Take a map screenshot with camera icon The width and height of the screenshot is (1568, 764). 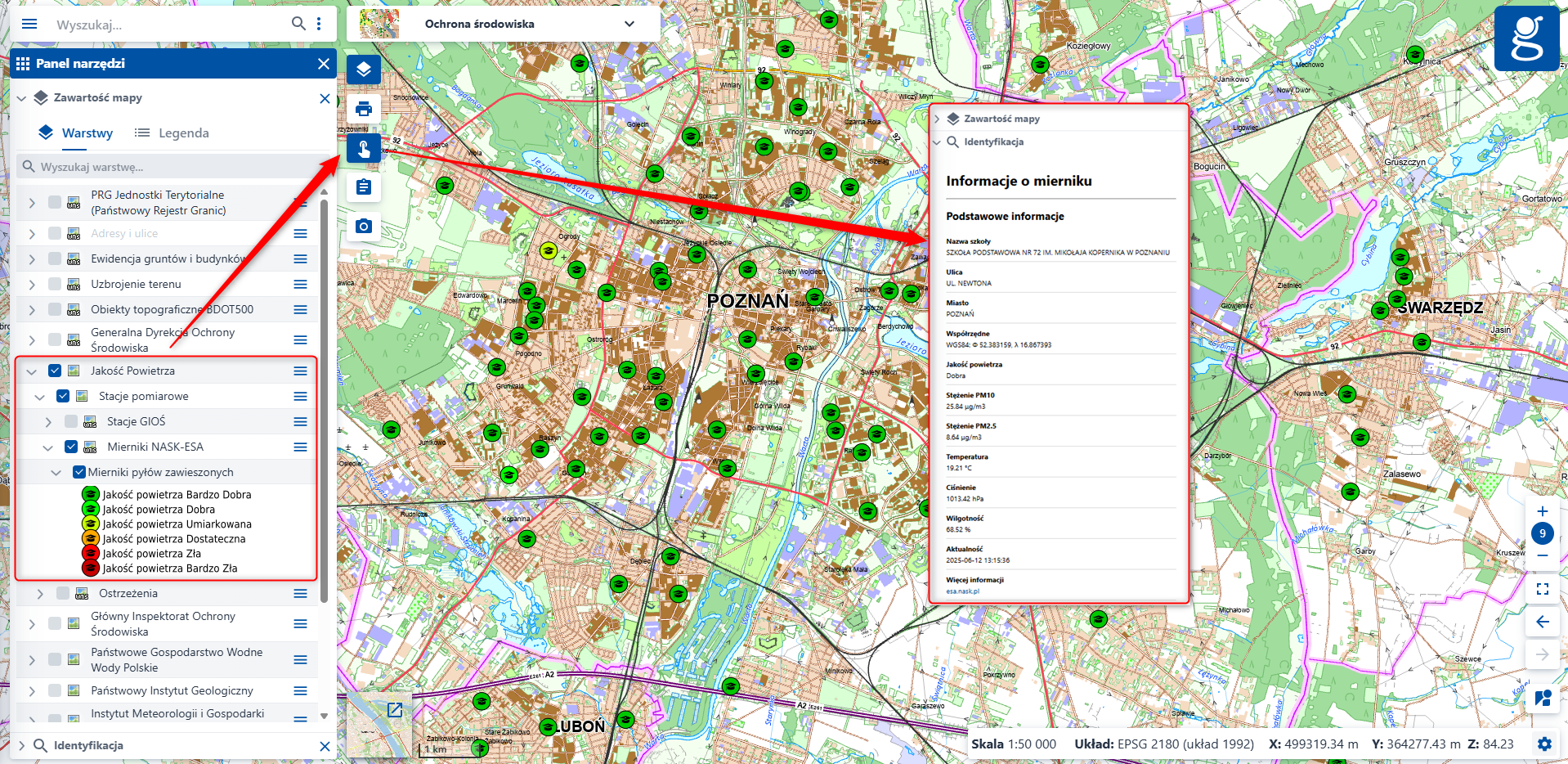[x=364, y=227]
